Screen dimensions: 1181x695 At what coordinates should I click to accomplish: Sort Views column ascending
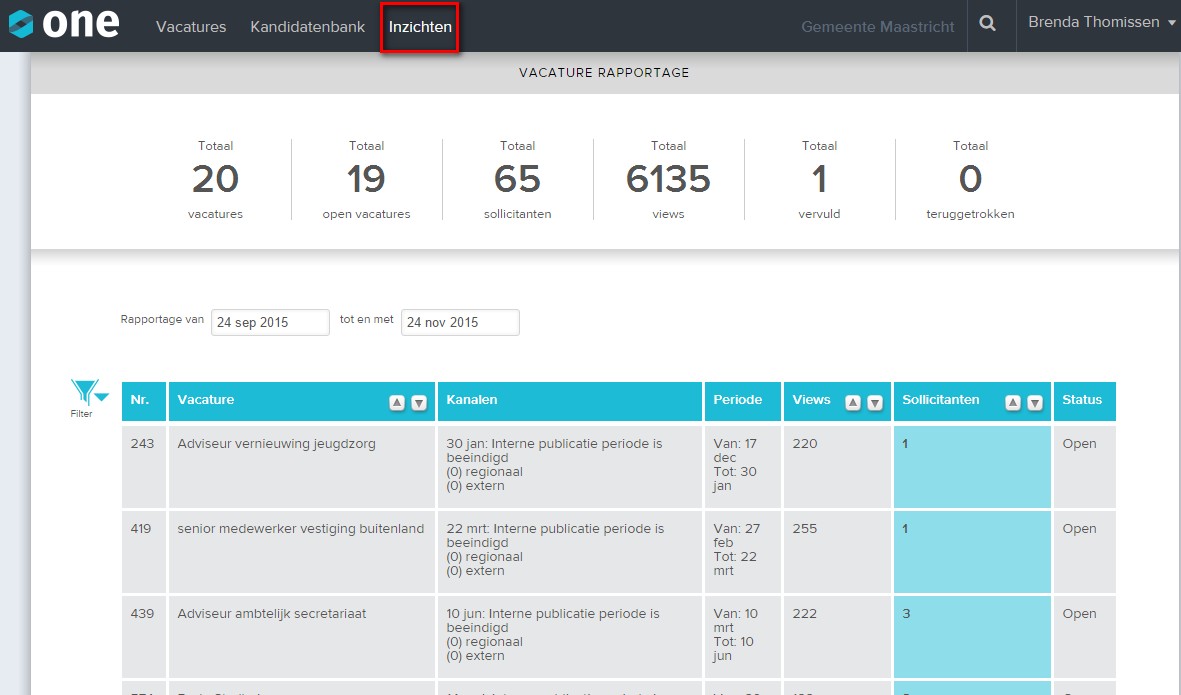click(853, 402)
